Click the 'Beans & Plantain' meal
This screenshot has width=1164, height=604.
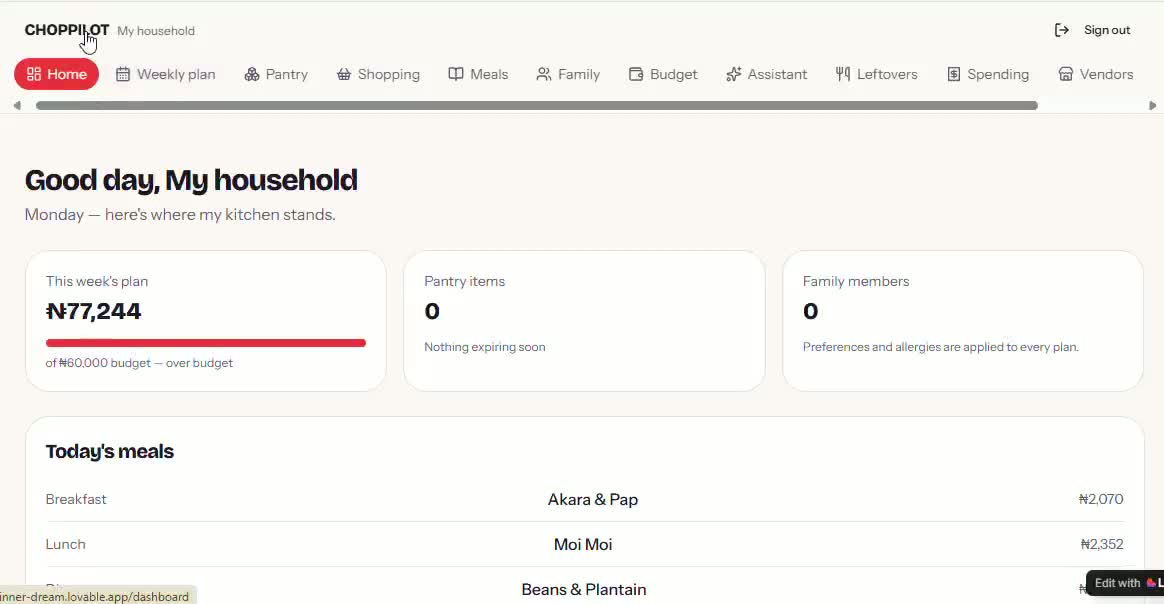(583, 589)
